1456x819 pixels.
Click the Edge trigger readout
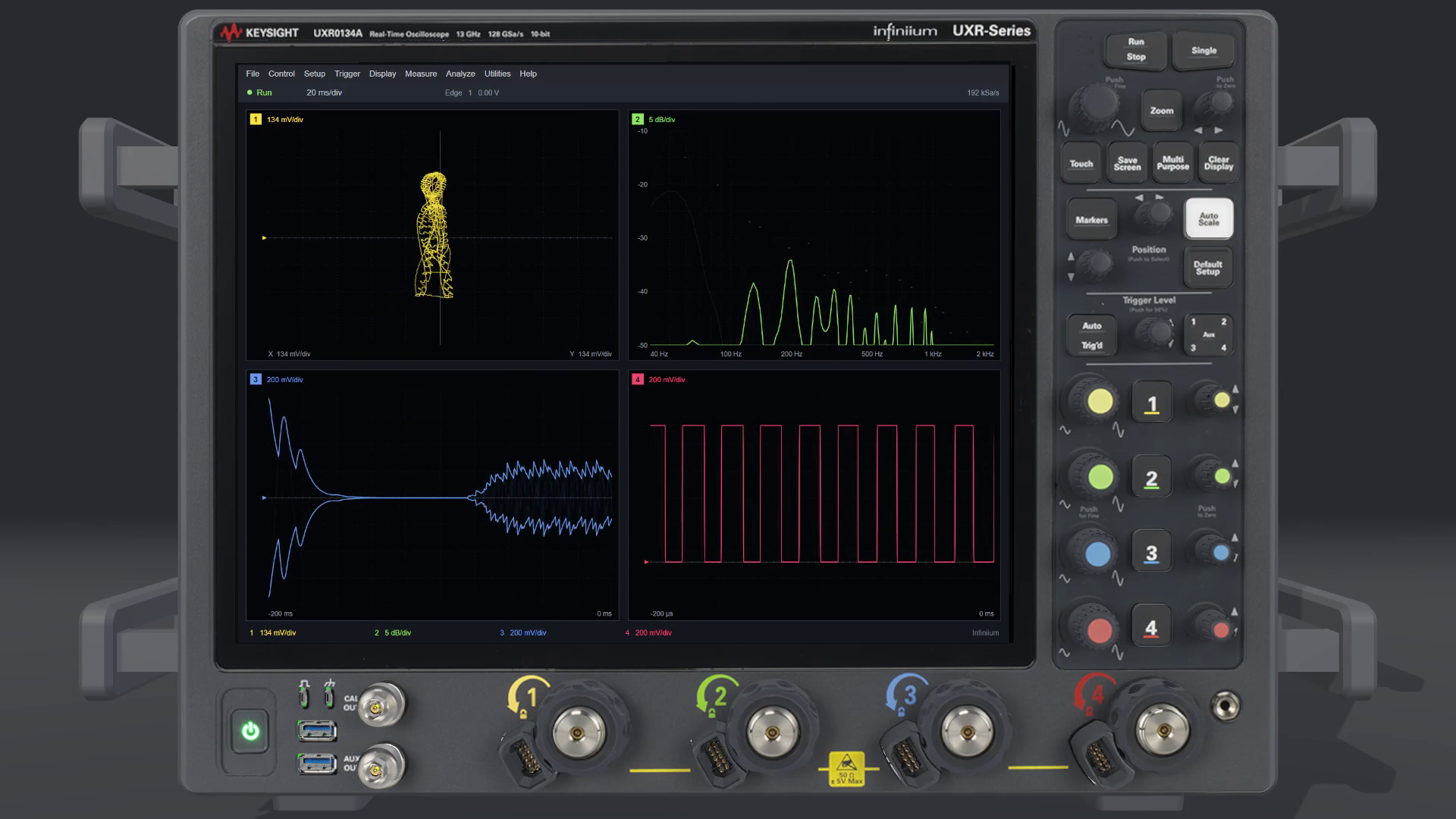(472, 93)
